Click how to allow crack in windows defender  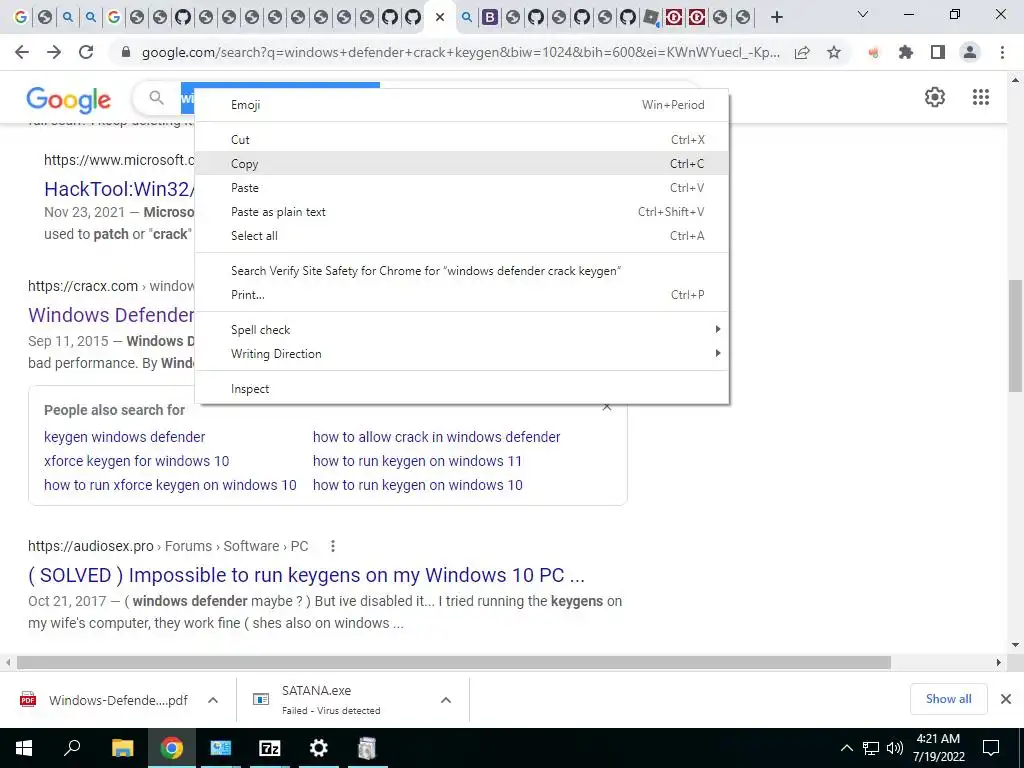click(x=436, y=437)
